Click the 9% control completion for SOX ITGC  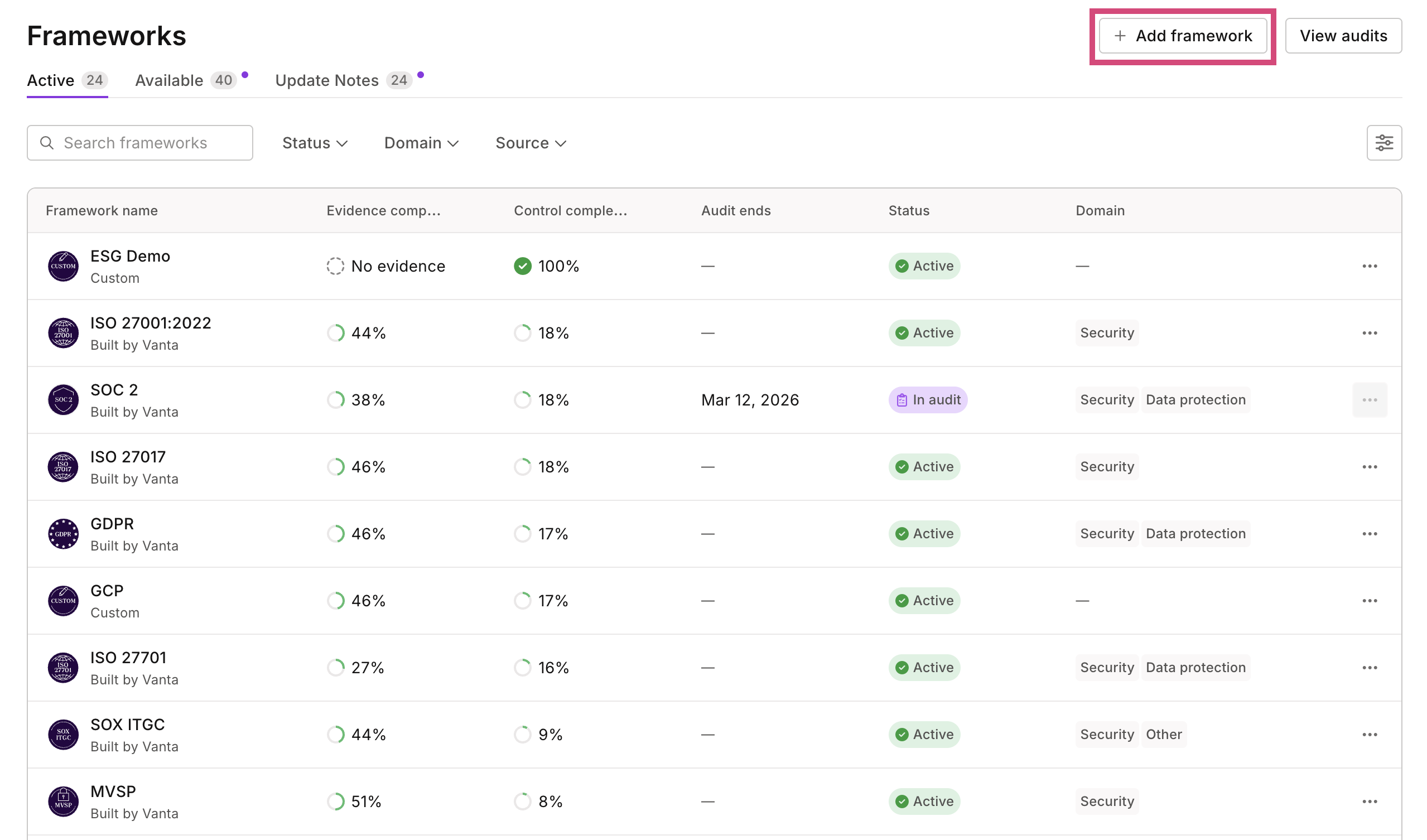coord(538,735)
